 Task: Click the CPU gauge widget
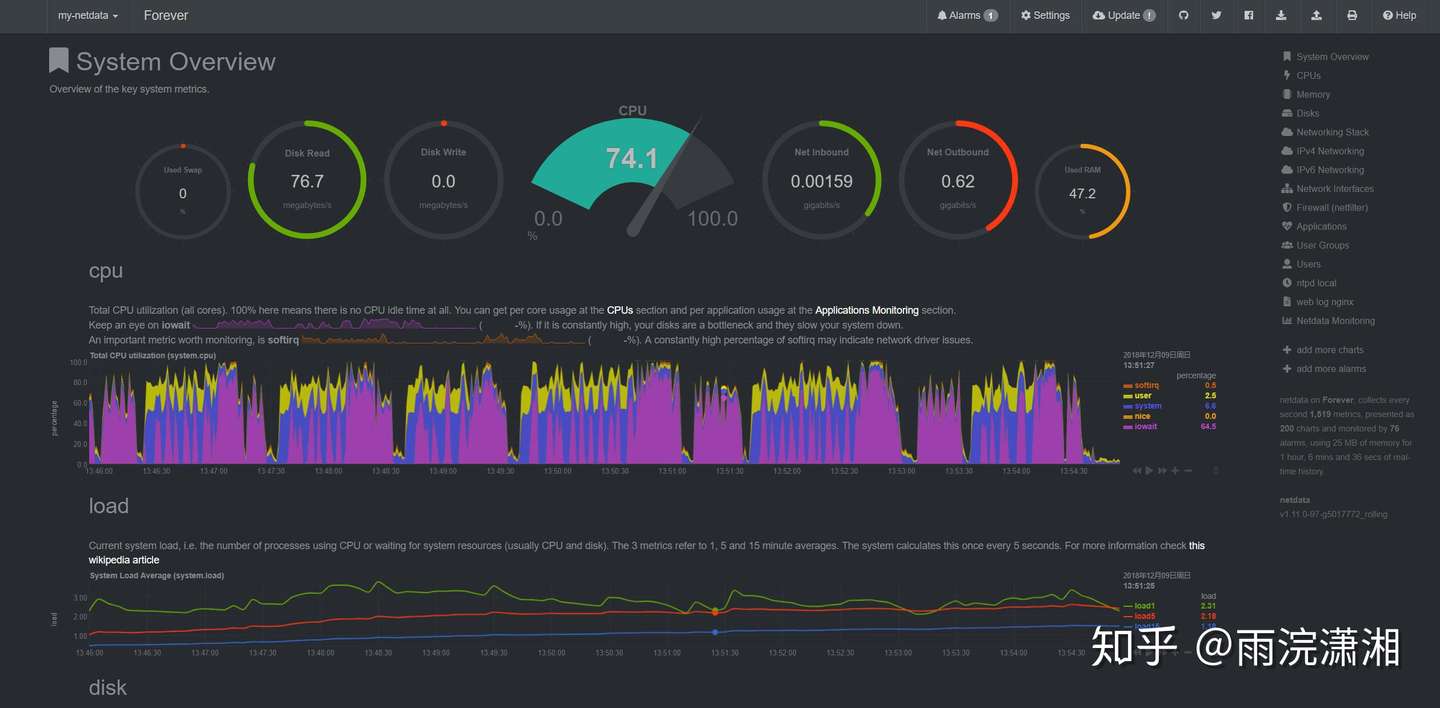click(632, 172)
